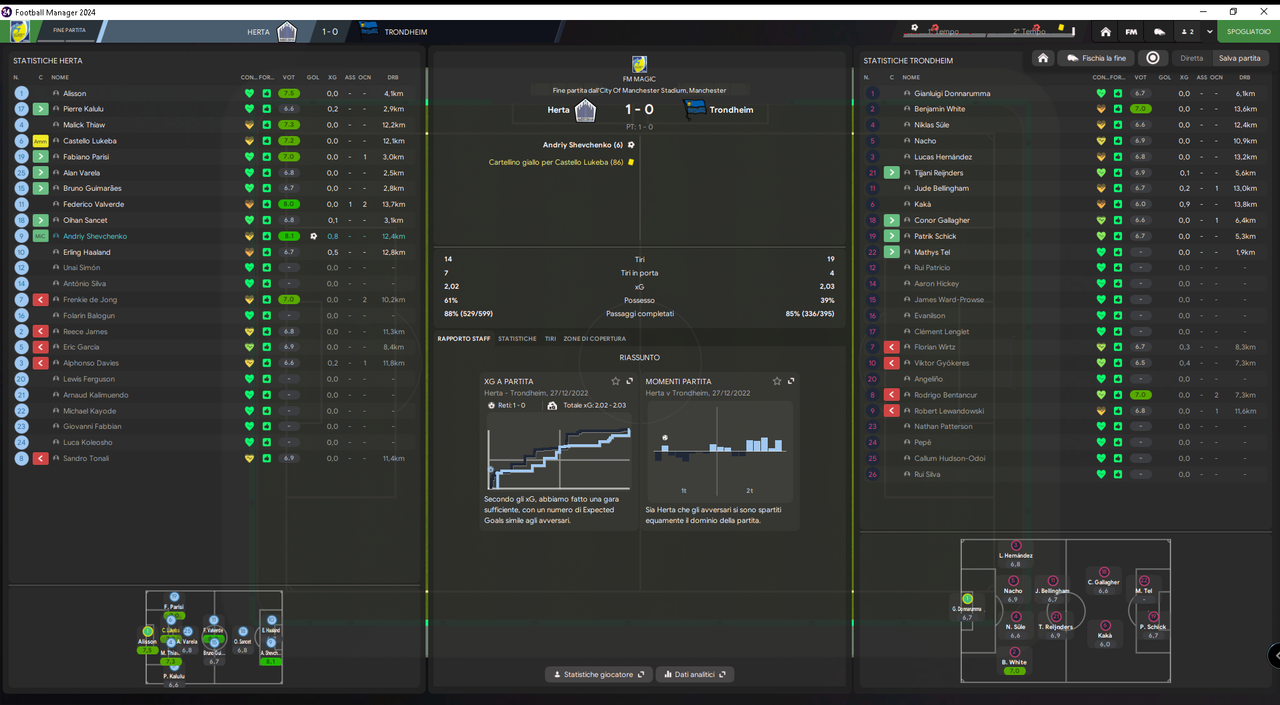Viewport: 1280px width, 705px height.
Task: Open the Rapporto Staff tab
Action: (x=464, y=339)
